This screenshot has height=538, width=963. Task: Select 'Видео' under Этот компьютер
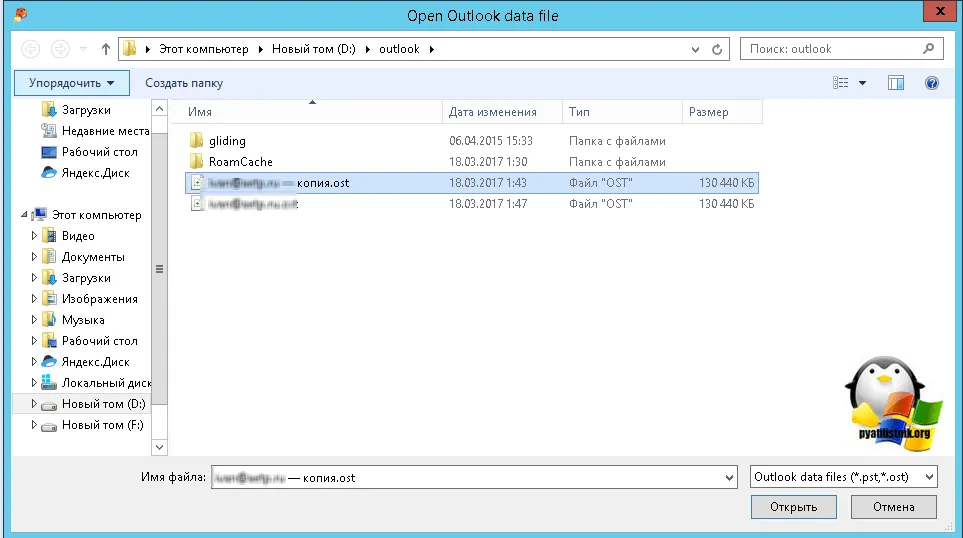tap(78, 236)
